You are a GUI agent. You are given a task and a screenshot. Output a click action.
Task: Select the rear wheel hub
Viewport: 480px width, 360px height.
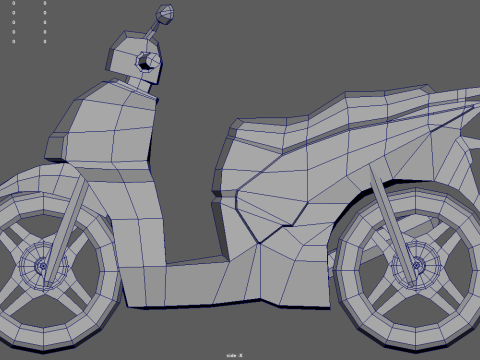point(416,266)
